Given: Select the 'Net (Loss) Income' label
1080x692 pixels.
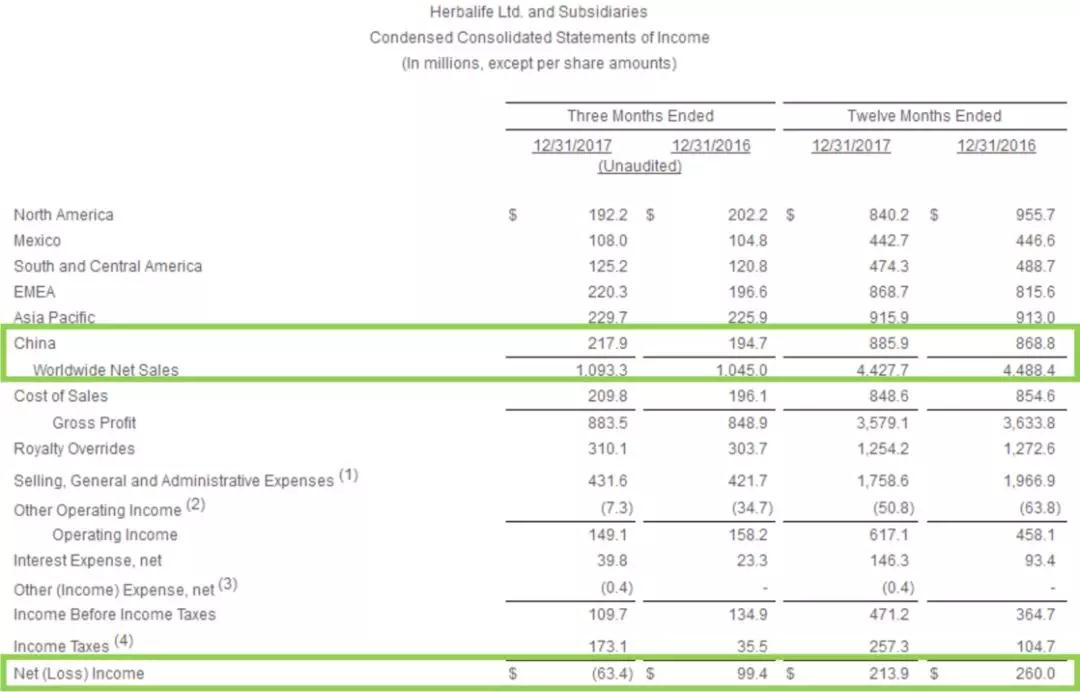Looking at the screenshot, I should point(79,673).
